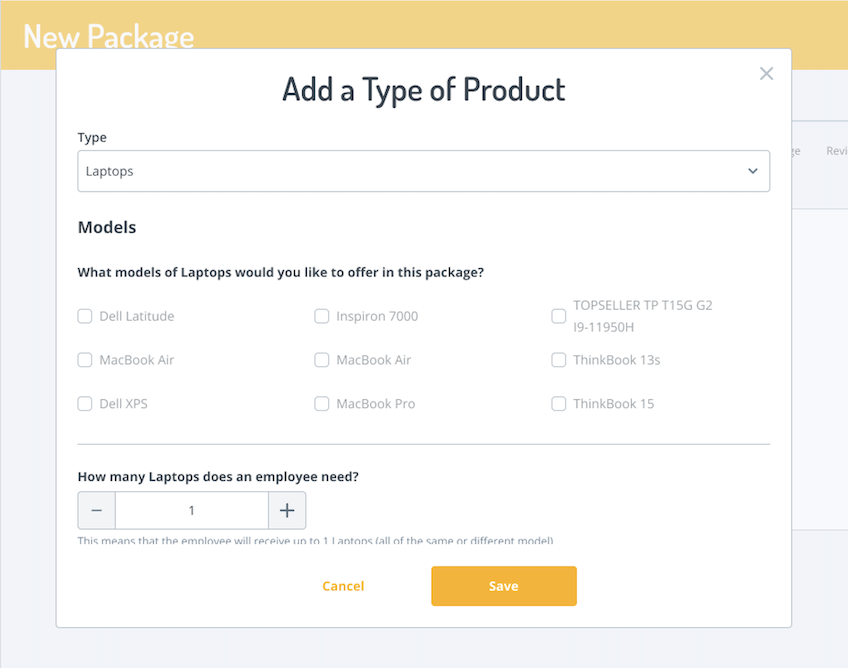Image resolution: width=848 pixels, height=668 pixels.
Task: Decrease laptop count with the minus icon
Action: pyautogui.click(x=96, y=510)
